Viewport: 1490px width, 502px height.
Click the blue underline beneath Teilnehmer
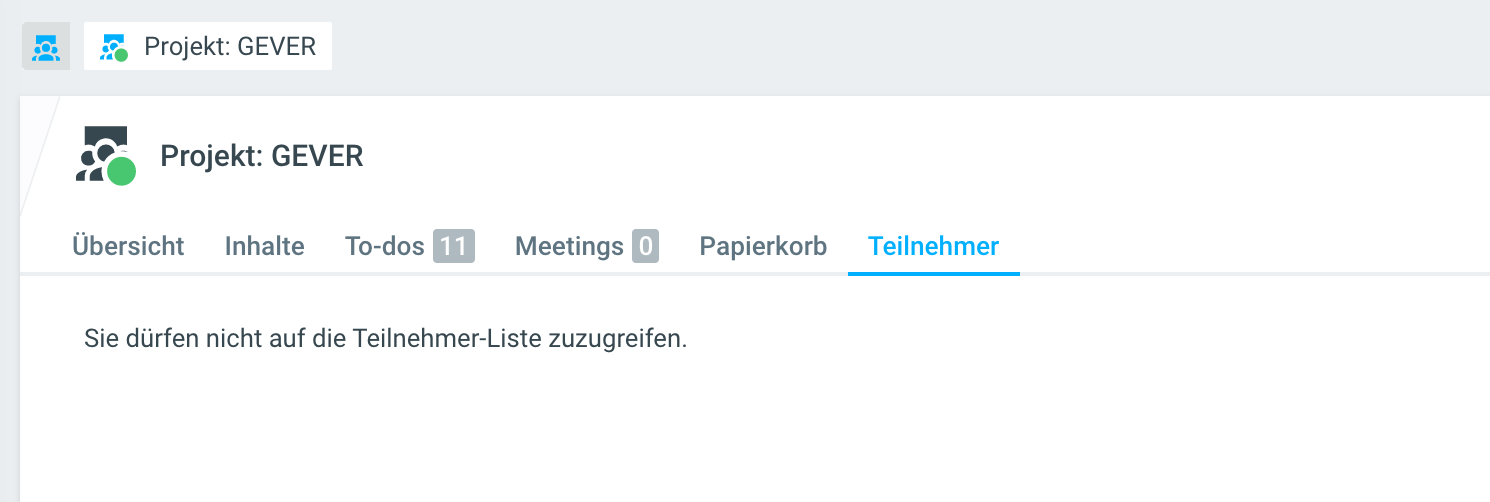[x=933, y=272]
